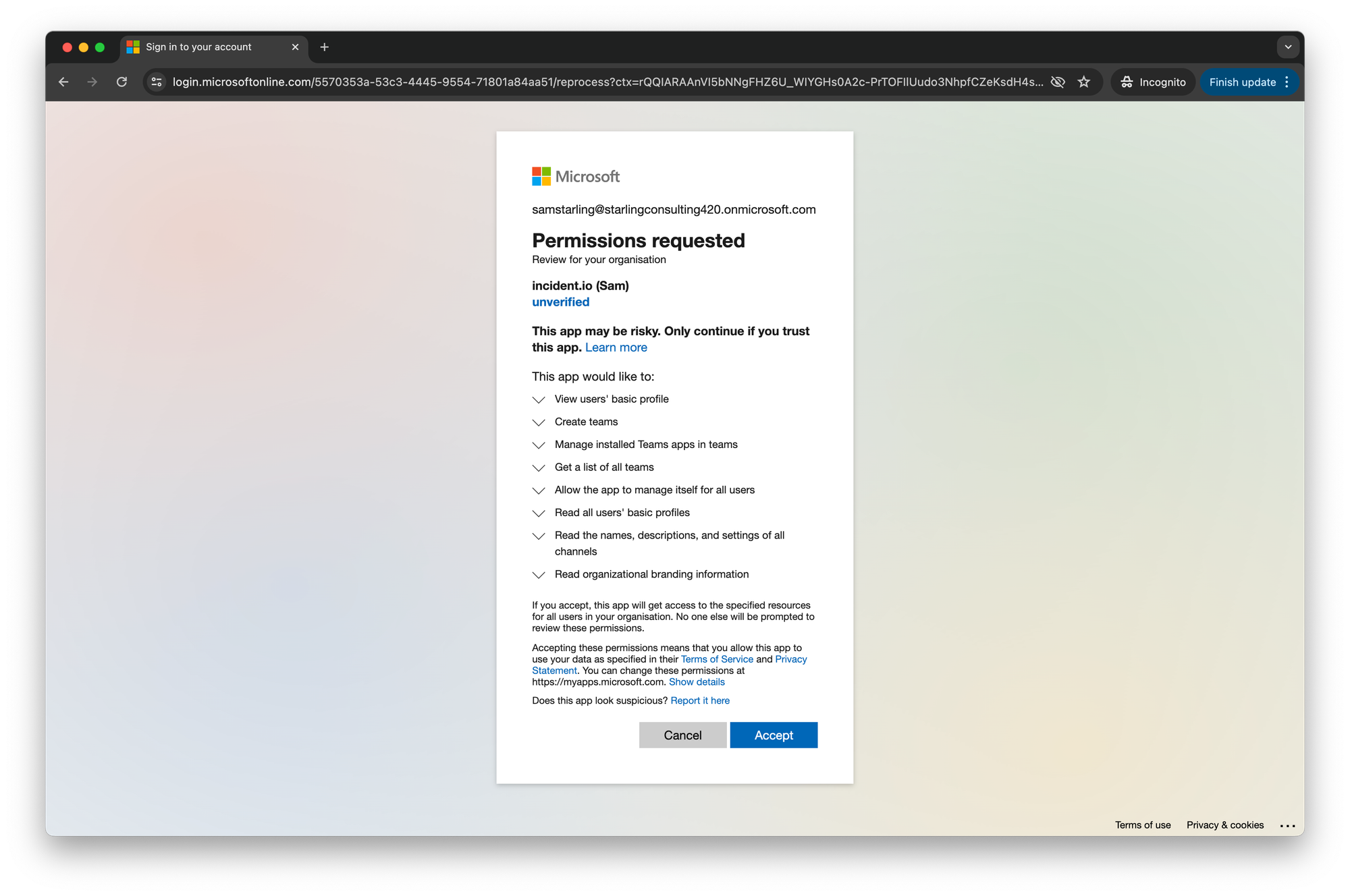This screenshot has width=1350, height=896.
Task: Open the Incognito profile indicator
Action: [x=1153, y=82]
